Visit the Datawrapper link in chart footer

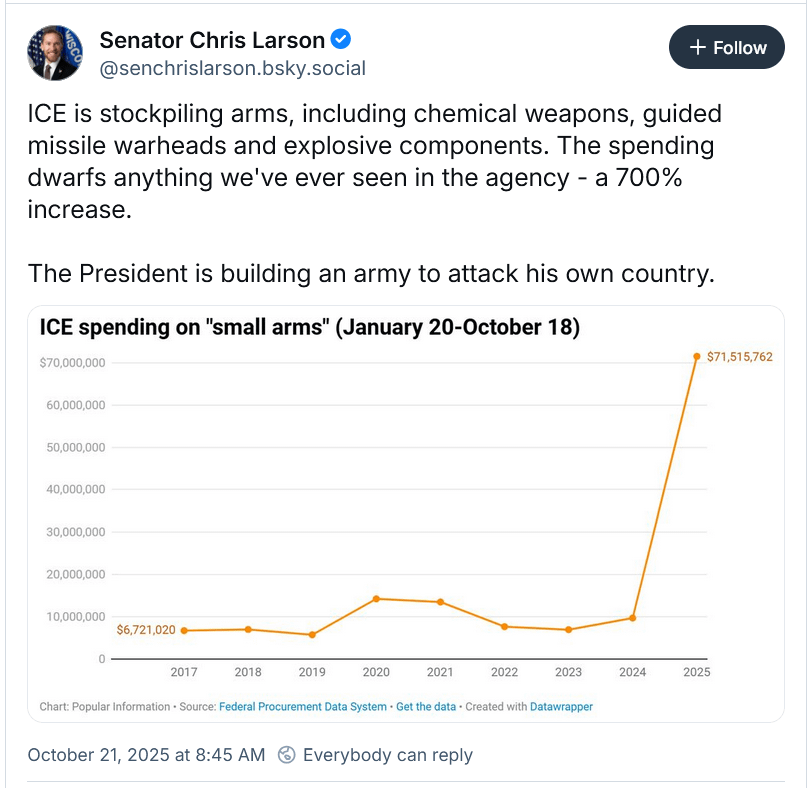[x=560, y=707]
